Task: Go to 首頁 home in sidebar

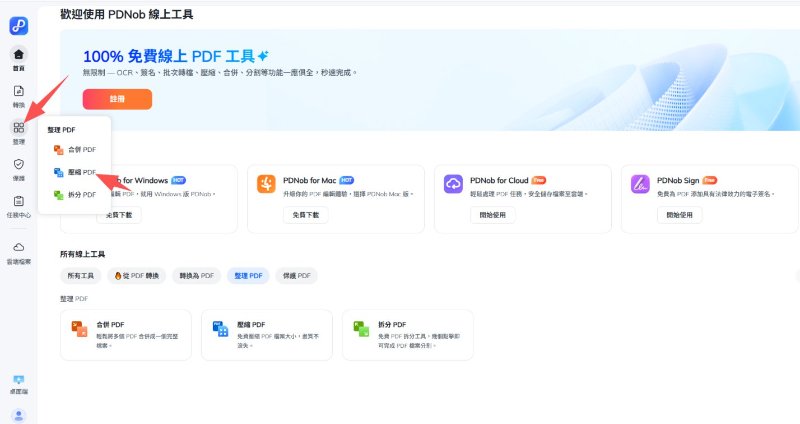Action: point(19,58)
